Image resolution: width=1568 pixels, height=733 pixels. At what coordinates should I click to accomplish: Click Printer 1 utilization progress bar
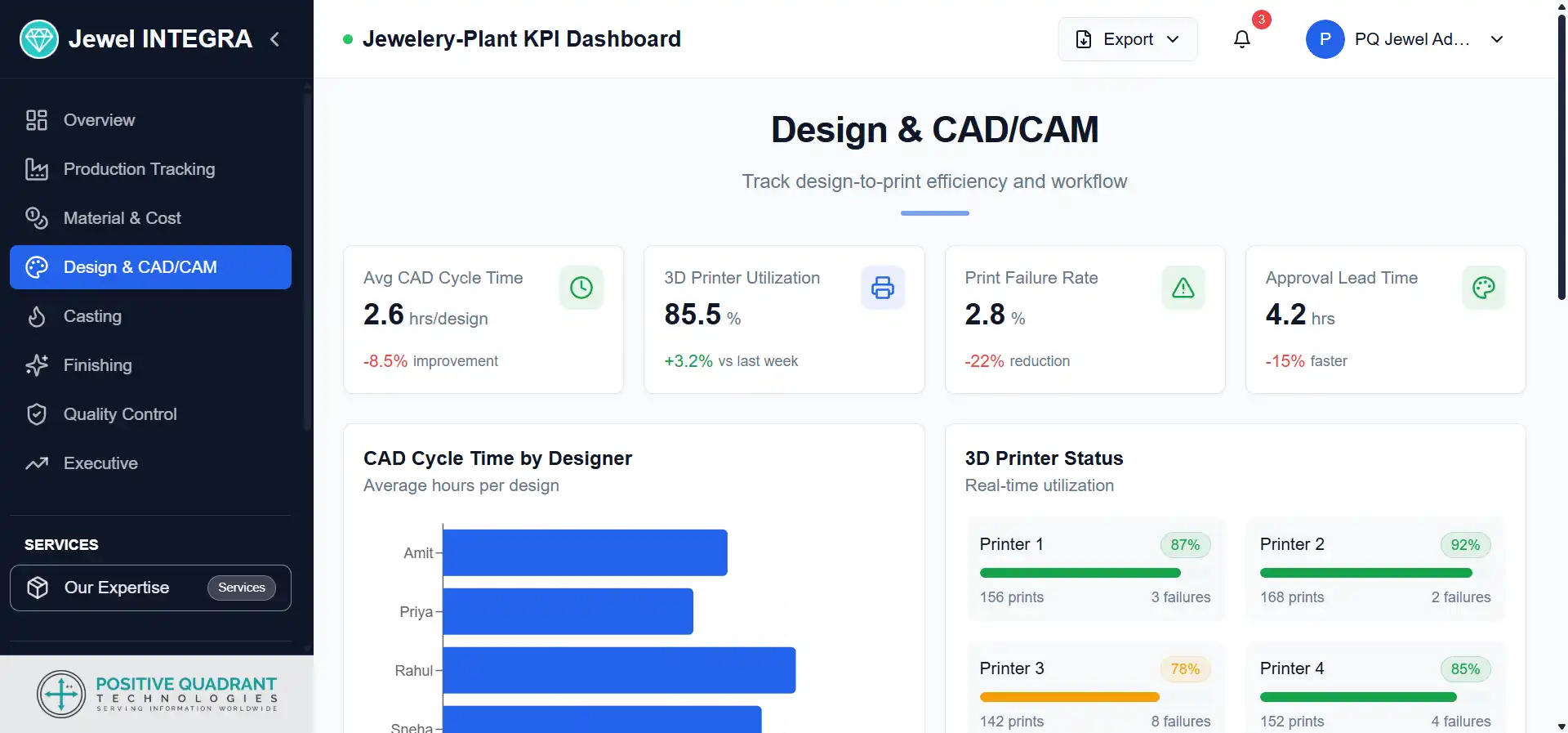[1095, 573]
